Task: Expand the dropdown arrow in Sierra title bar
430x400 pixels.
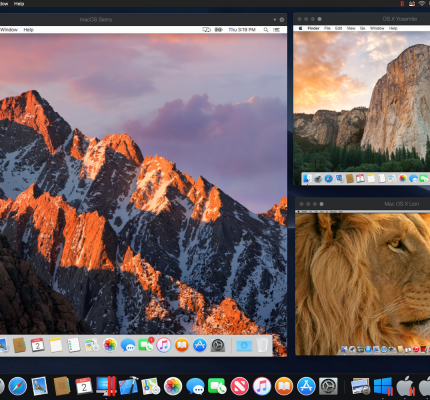Action: pos(275,20)
